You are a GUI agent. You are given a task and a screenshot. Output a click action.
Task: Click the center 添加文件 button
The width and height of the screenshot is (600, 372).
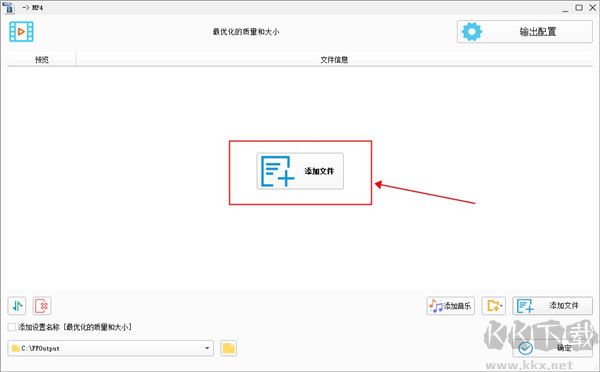300,171
